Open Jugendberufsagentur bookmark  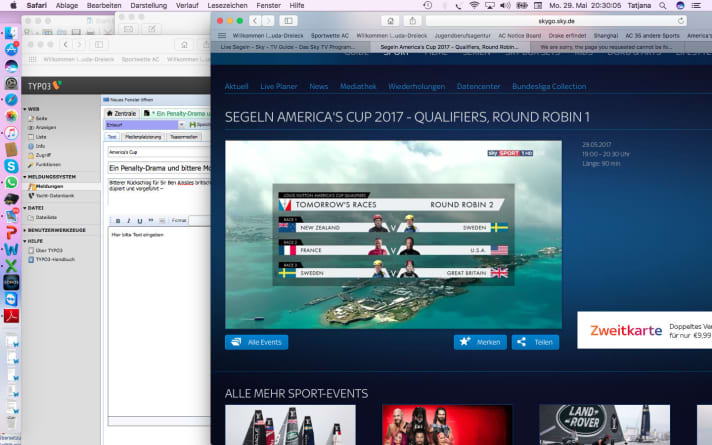(x=462, y=35)
